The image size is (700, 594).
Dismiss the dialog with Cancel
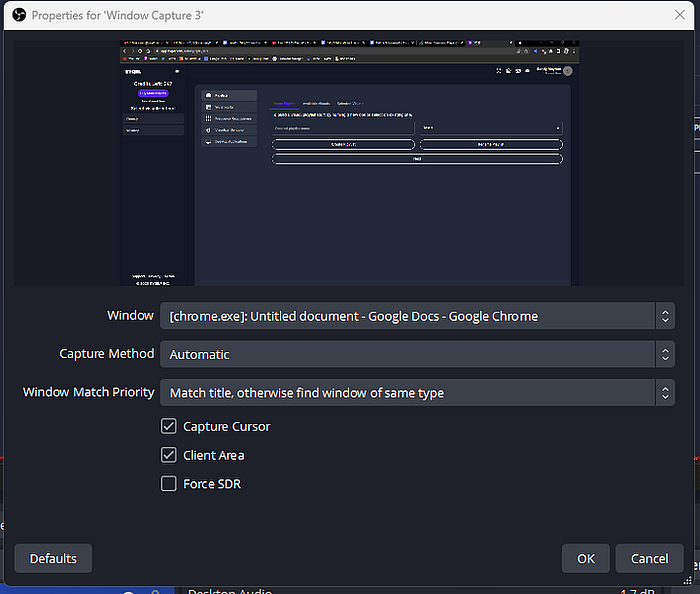point(649,558)
